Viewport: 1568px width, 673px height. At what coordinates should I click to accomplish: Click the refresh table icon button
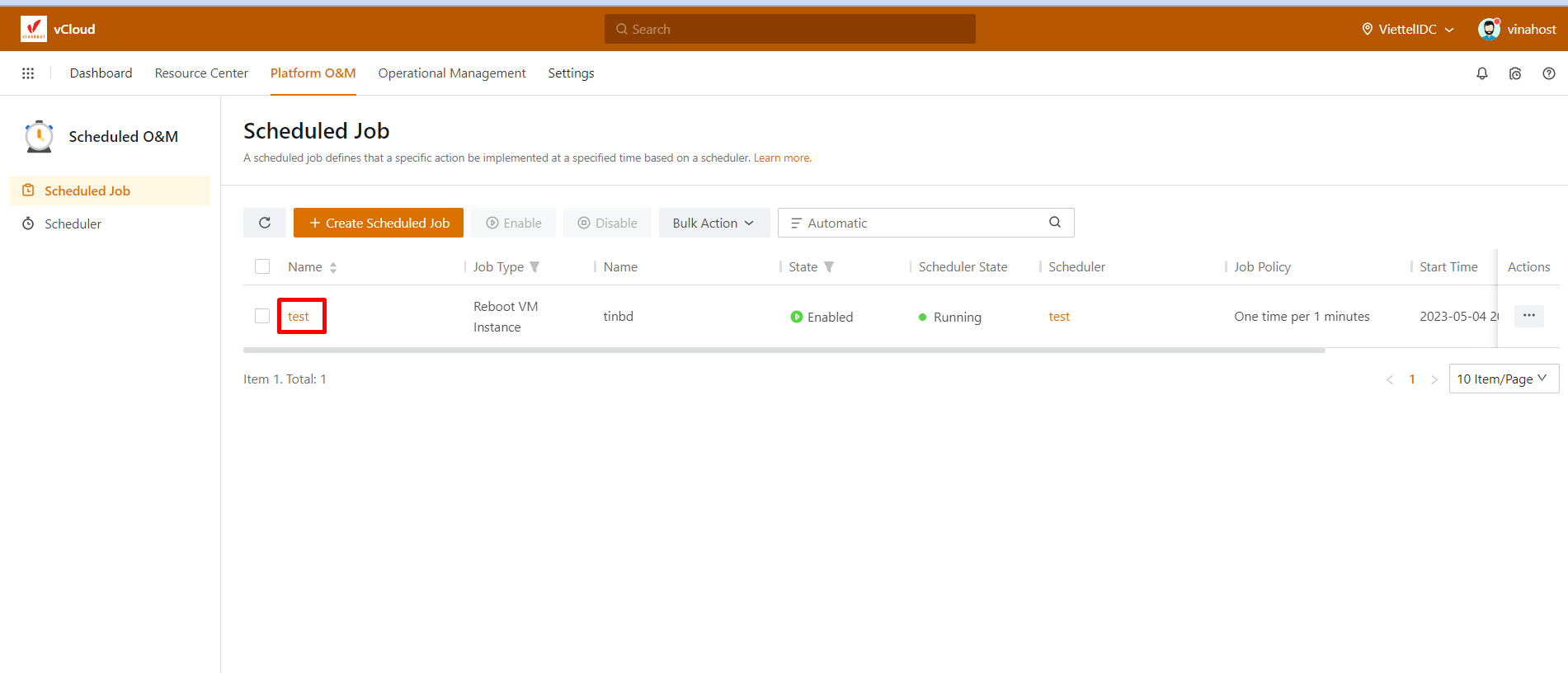click(x=265, y=223)
